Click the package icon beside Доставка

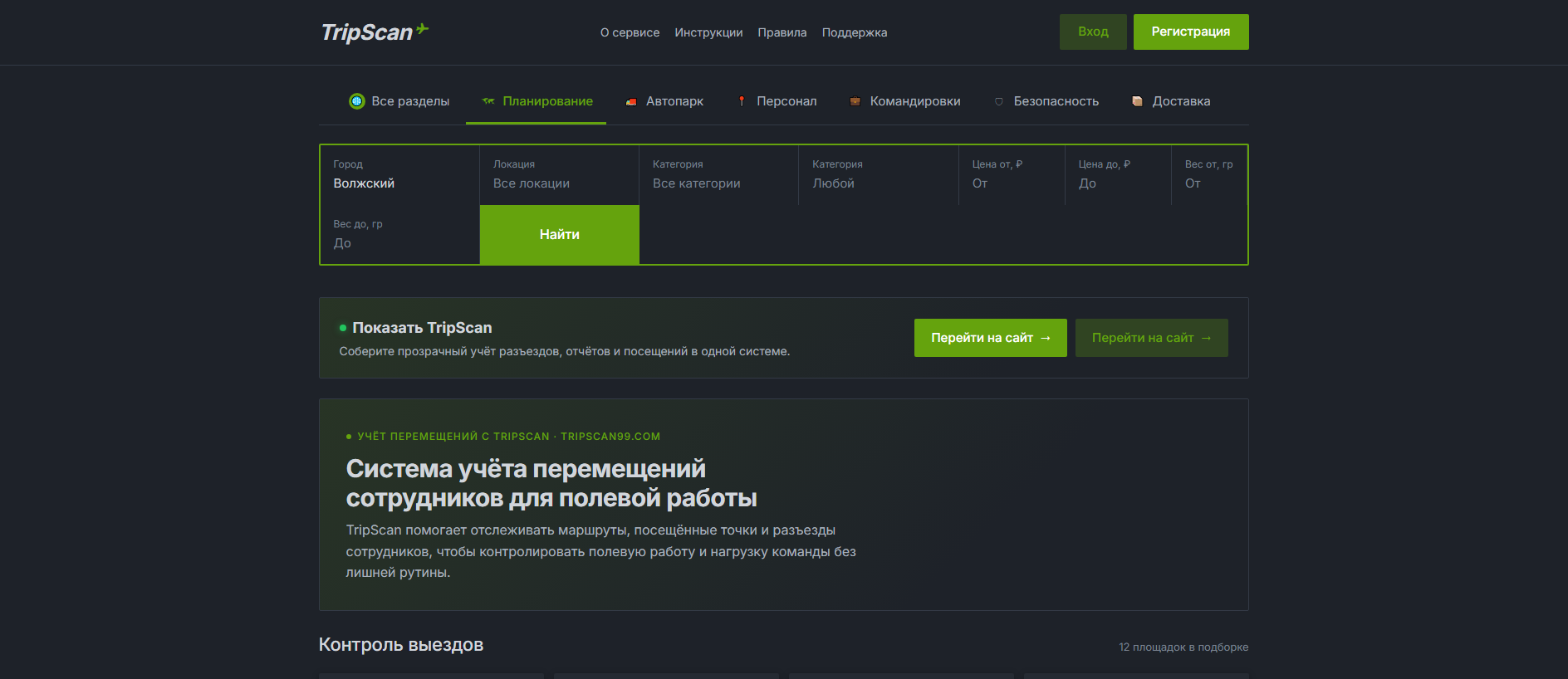[x=1137, y=101]
